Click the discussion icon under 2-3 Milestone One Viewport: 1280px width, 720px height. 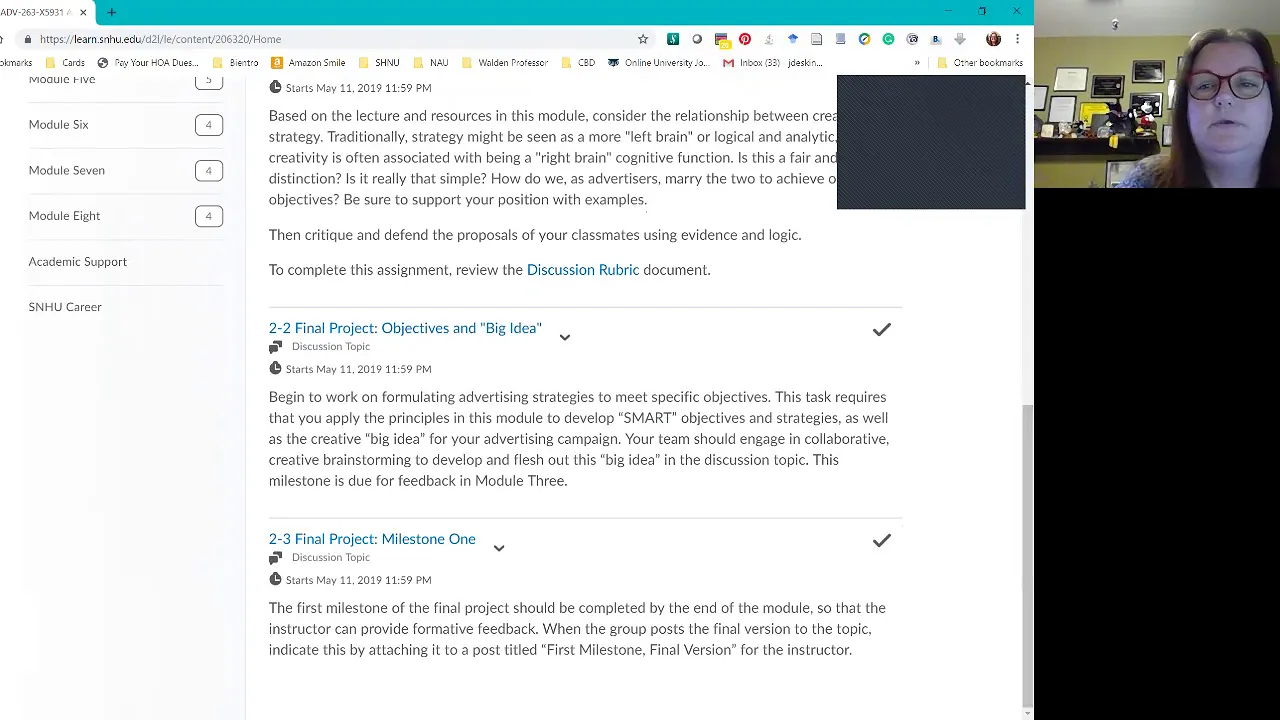[275, 558]
